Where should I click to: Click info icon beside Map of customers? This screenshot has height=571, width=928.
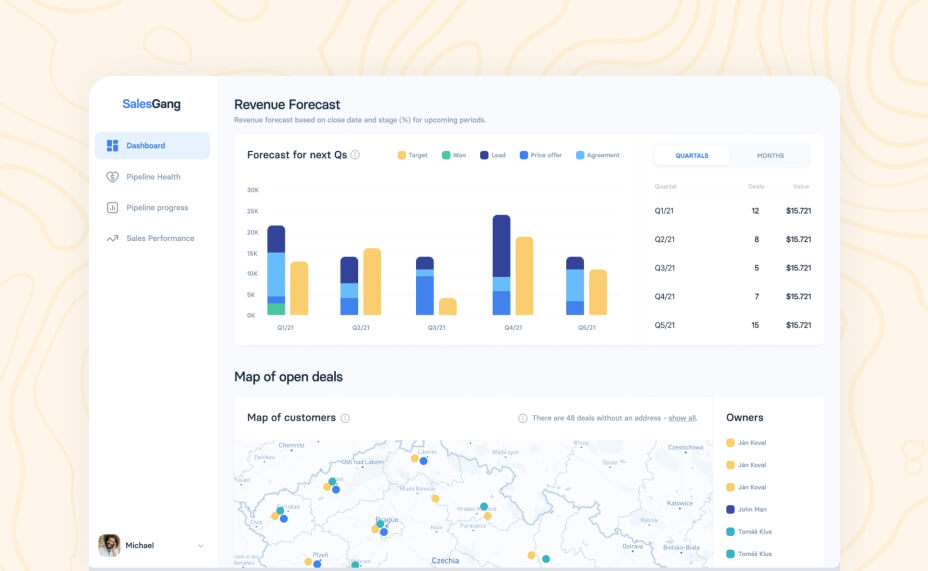345,418
